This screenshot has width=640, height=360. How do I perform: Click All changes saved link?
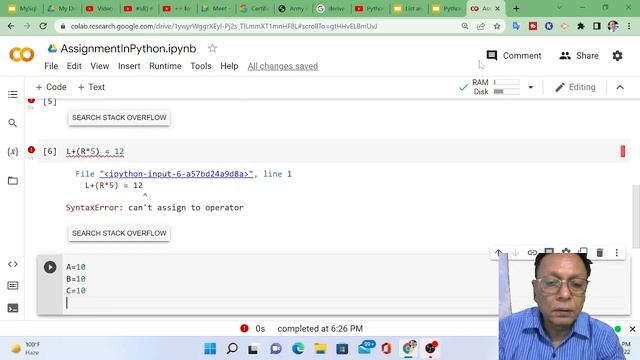click(x=282, y=66)
